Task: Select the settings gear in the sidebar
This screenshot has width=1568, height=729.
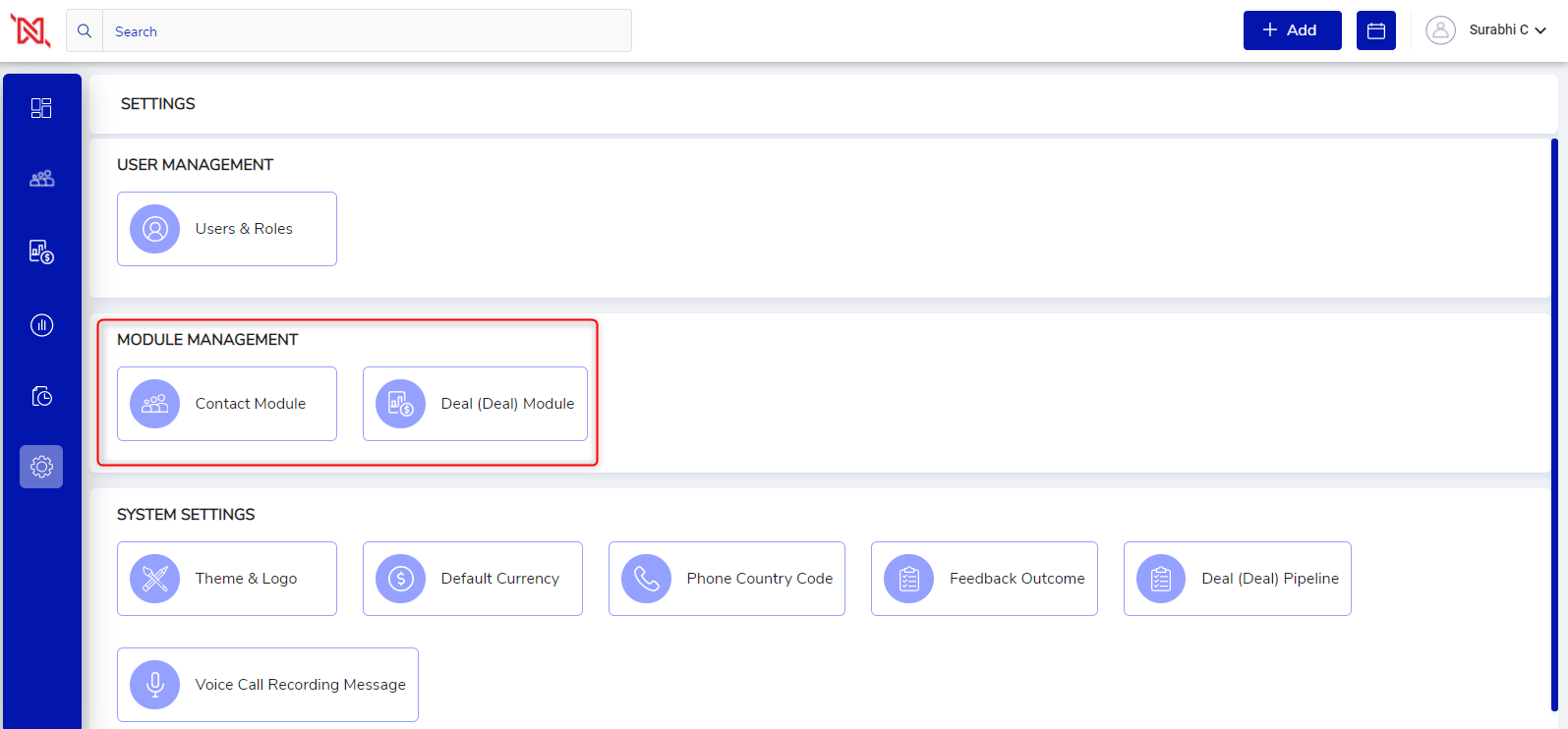Action: pos(41,467)
